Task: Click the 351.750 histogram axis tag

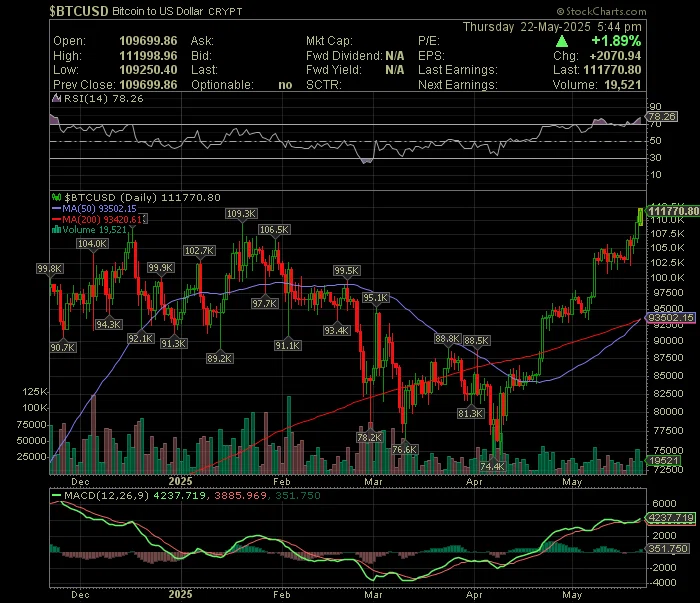Action: [x=668, y=549]
